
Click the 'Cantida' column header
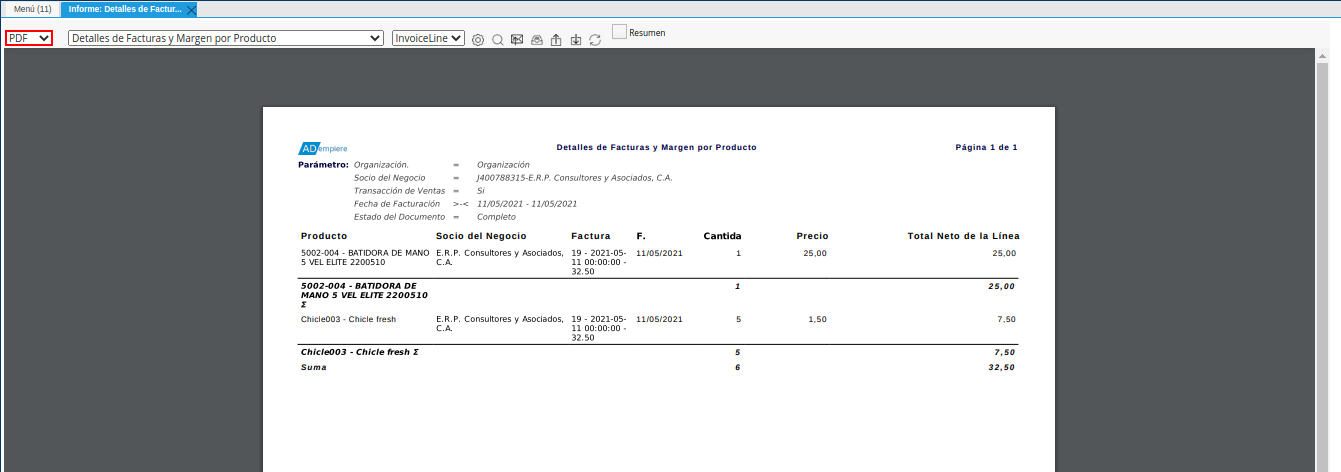pos(722,236)
